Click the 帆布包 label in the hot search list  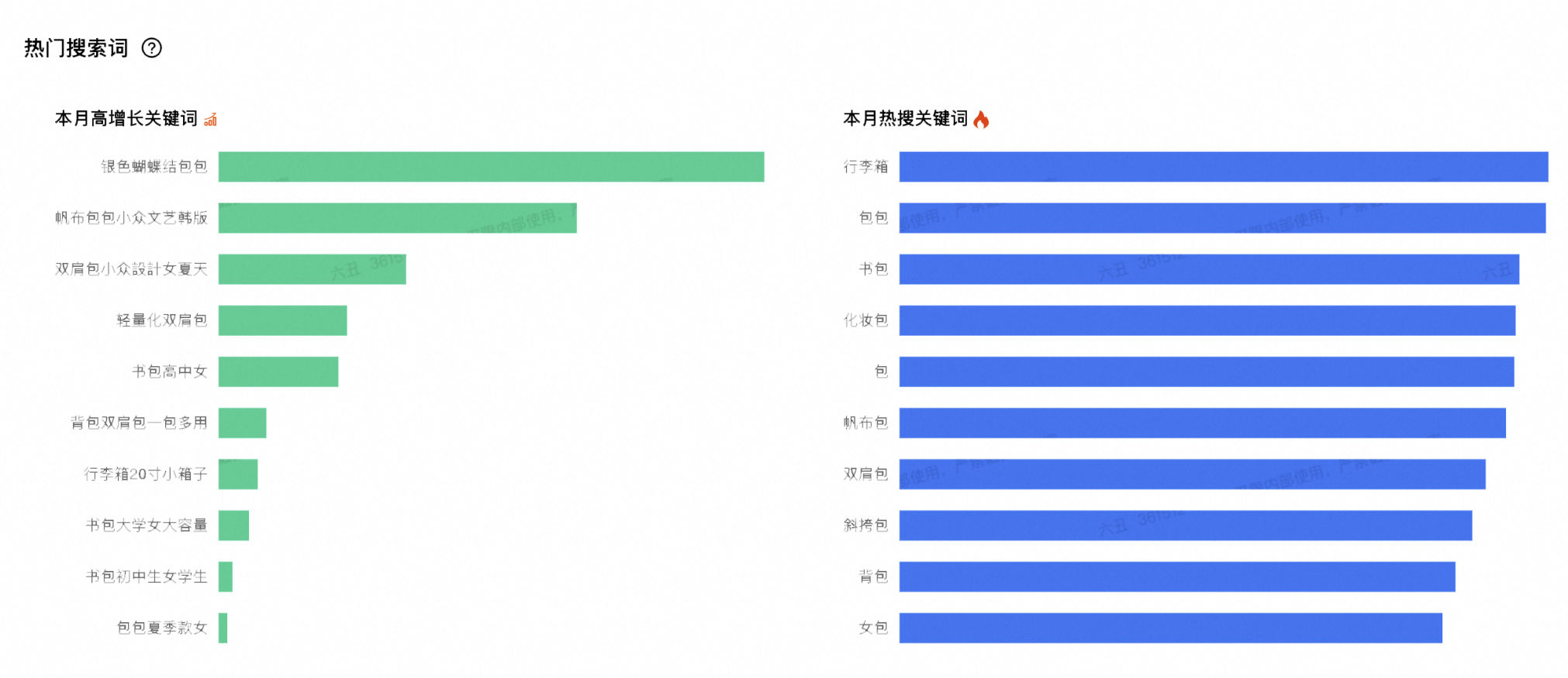[x=865, y=423]
